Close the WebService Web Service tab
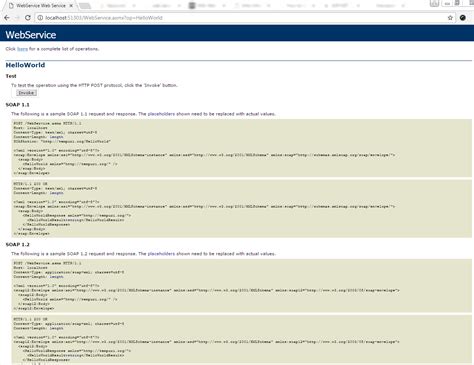Image resolution: width=474 pixels, height=365 pixels. click(x=71, y=6)
